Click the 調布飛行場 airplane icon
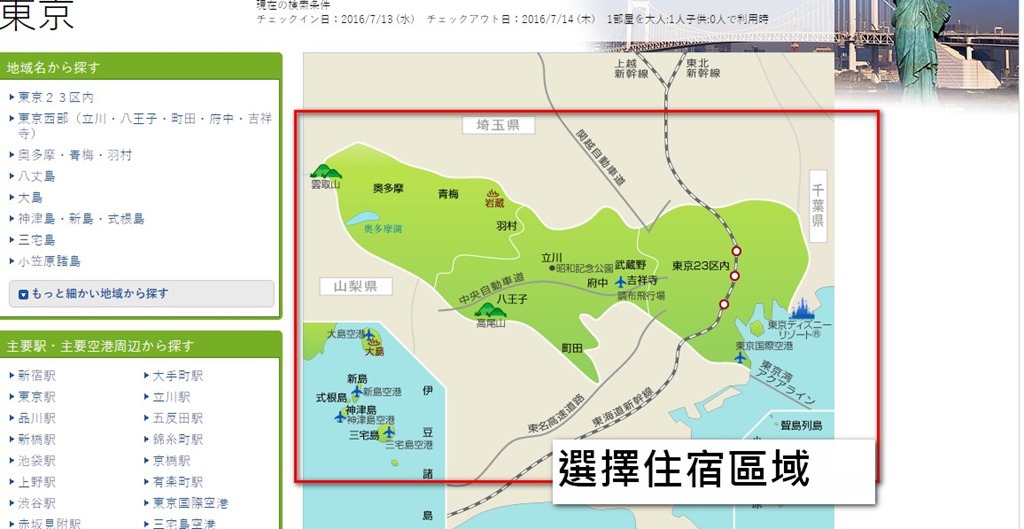Image resolution: width=1024 pixels, height=529 pixels. pyautogui.click(x=620, y=282)
